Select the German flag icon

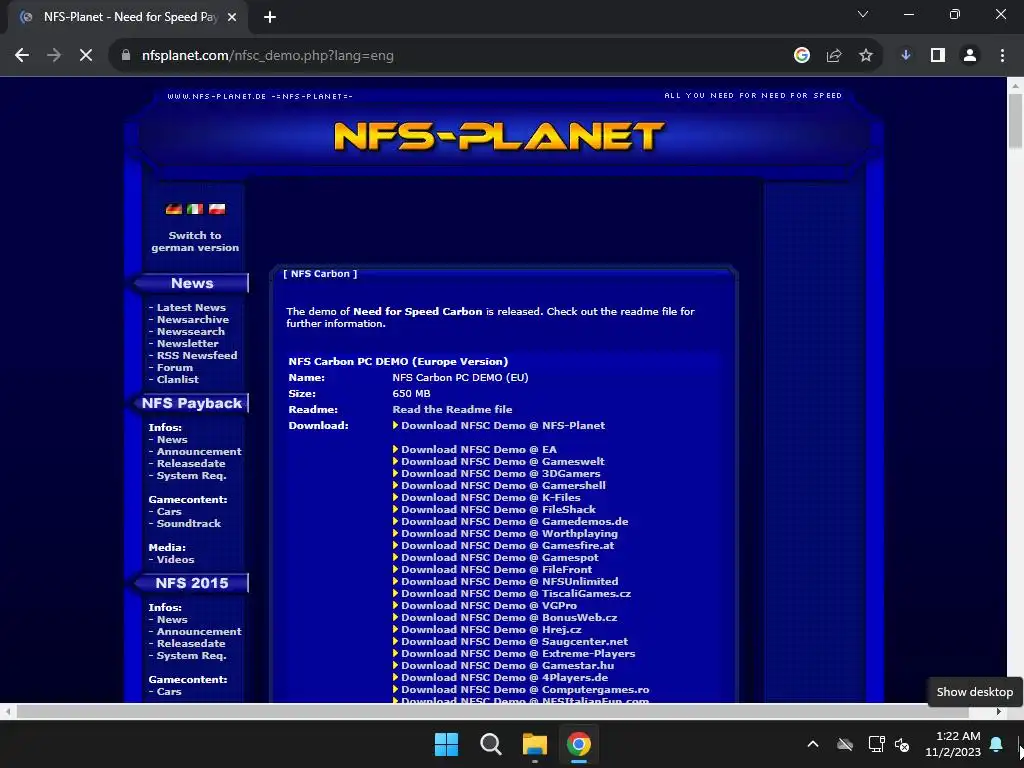pyautogui.click(x=174, y=209)
